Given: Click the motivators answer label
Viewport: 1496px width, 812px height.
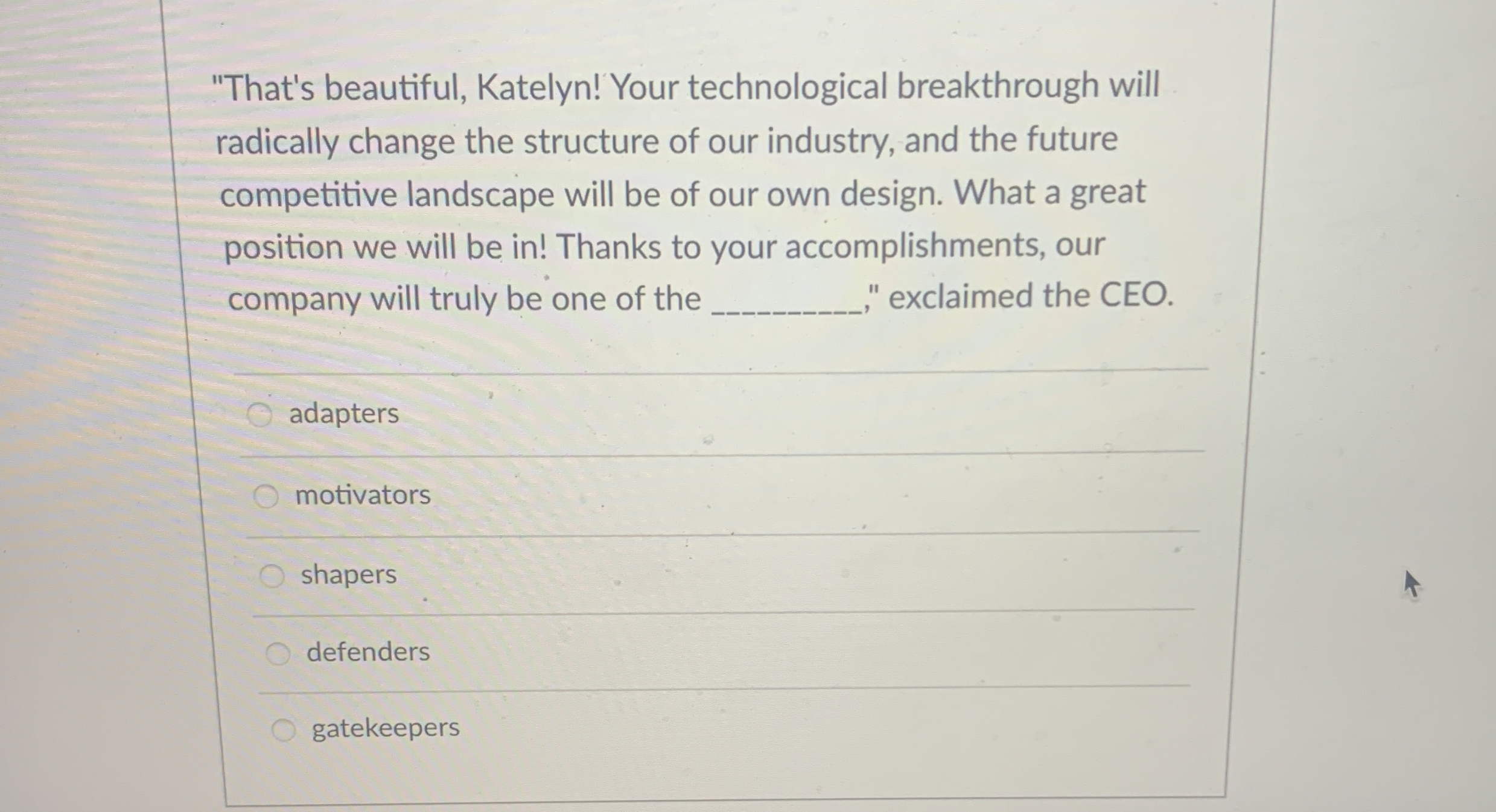Looking at the screenshot, I should pos(363,495).
